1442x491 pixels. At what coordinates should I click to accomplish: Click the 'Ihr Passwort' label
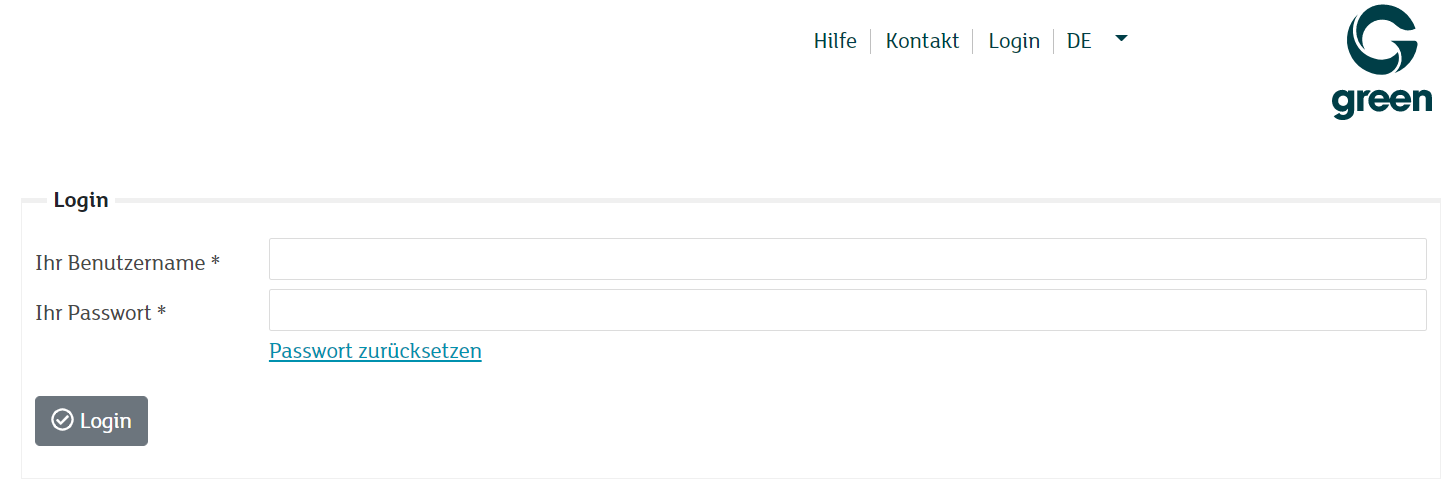click(93, 313)
